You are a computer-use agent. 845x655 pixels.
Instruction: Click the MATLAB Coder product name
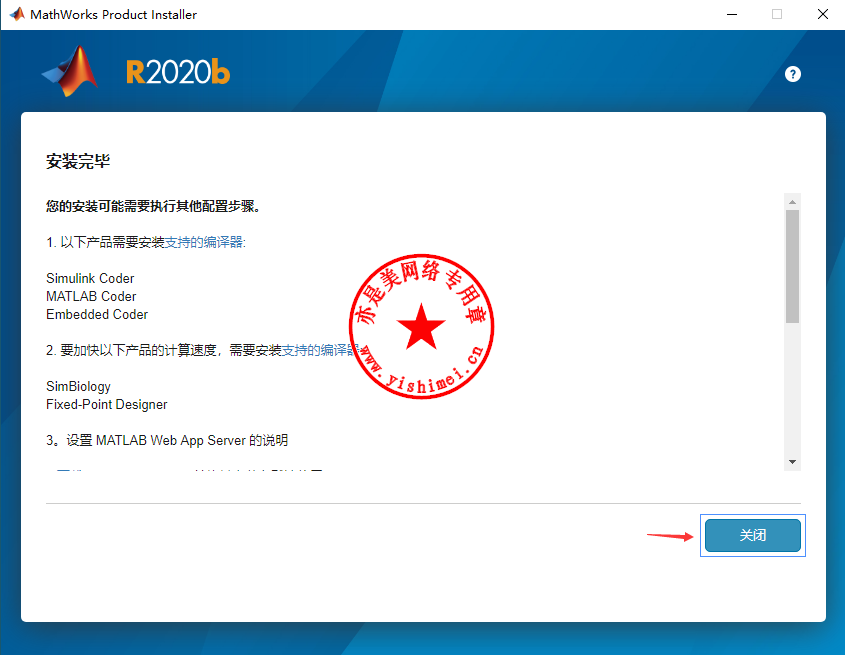click(91, 297)
